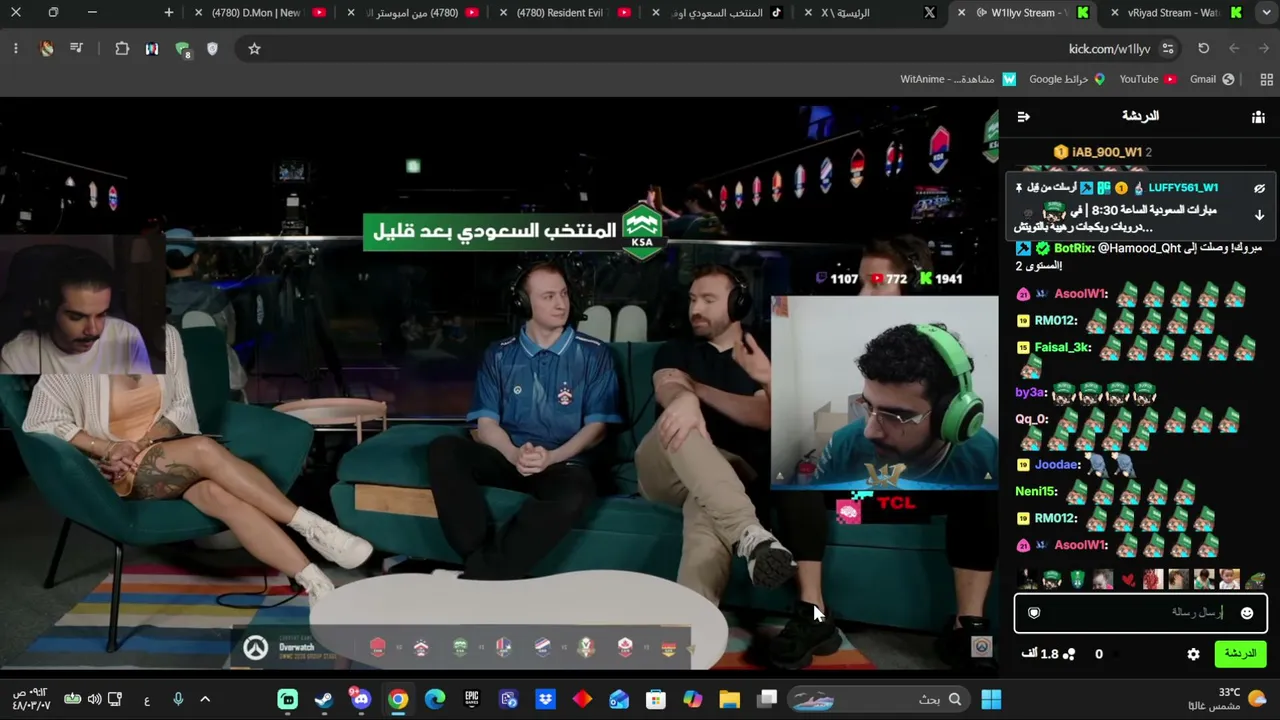Go back to the previous page
The image size is (1280, 720).
[1265, 49]
